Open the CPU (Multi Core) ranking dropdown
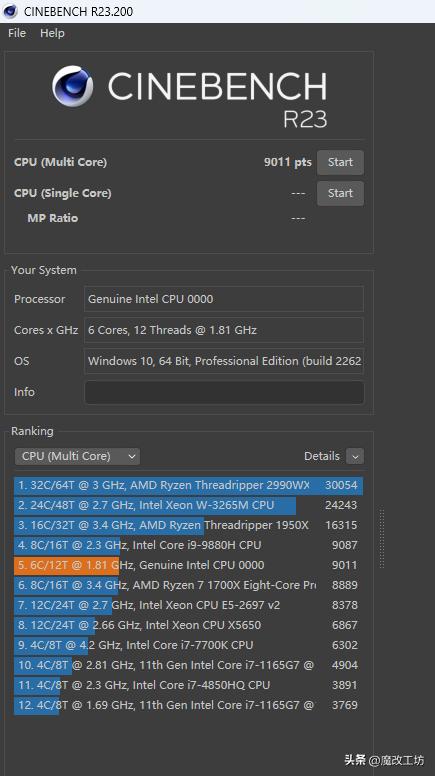 [77, 456]
